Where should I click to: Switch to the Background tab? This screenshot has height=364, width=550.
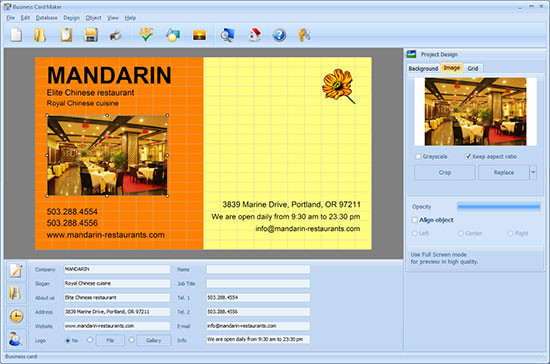[x=423, y=68]
